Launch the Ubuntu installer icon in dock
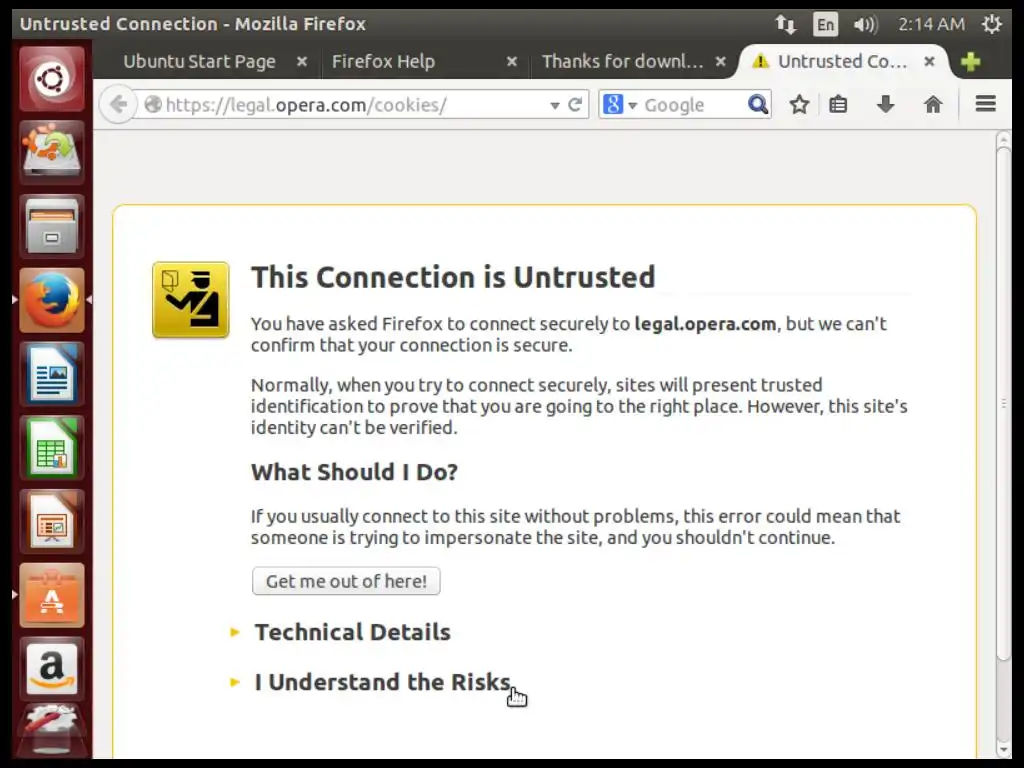Viewport: 1024px width, 768px height. tap(52, 152)
